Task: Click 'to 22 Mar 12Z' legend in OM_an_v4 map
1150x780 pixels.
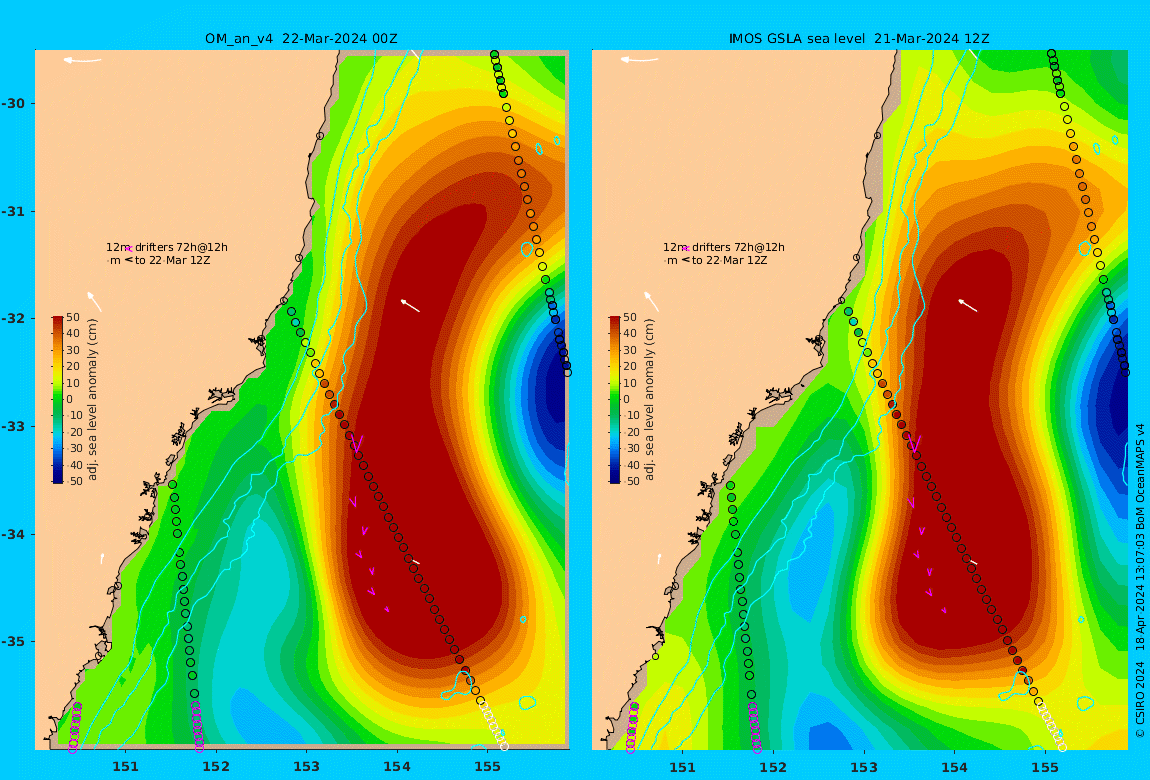Action: click(x=172, y=260)
